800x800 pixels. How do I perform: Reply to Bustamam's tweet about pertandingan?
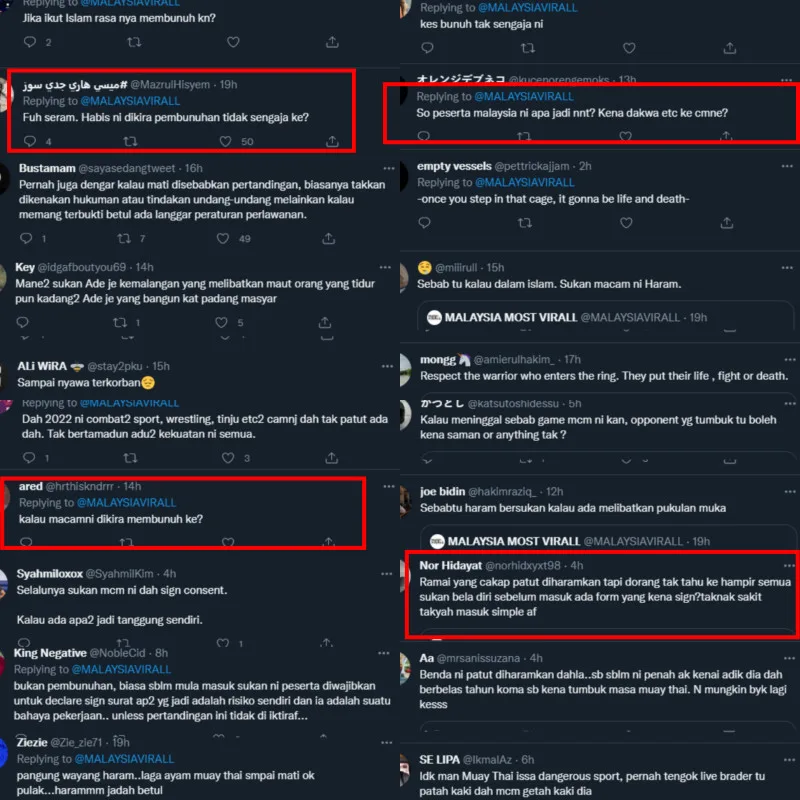pyautogui.click(x=26, y=238)
